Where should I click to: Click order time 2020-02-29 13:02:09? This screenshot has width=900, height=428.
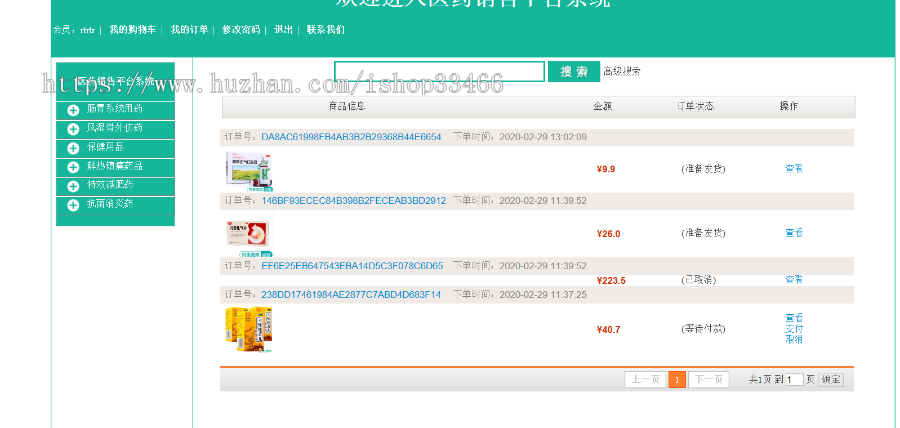click(x=543, y=137)
